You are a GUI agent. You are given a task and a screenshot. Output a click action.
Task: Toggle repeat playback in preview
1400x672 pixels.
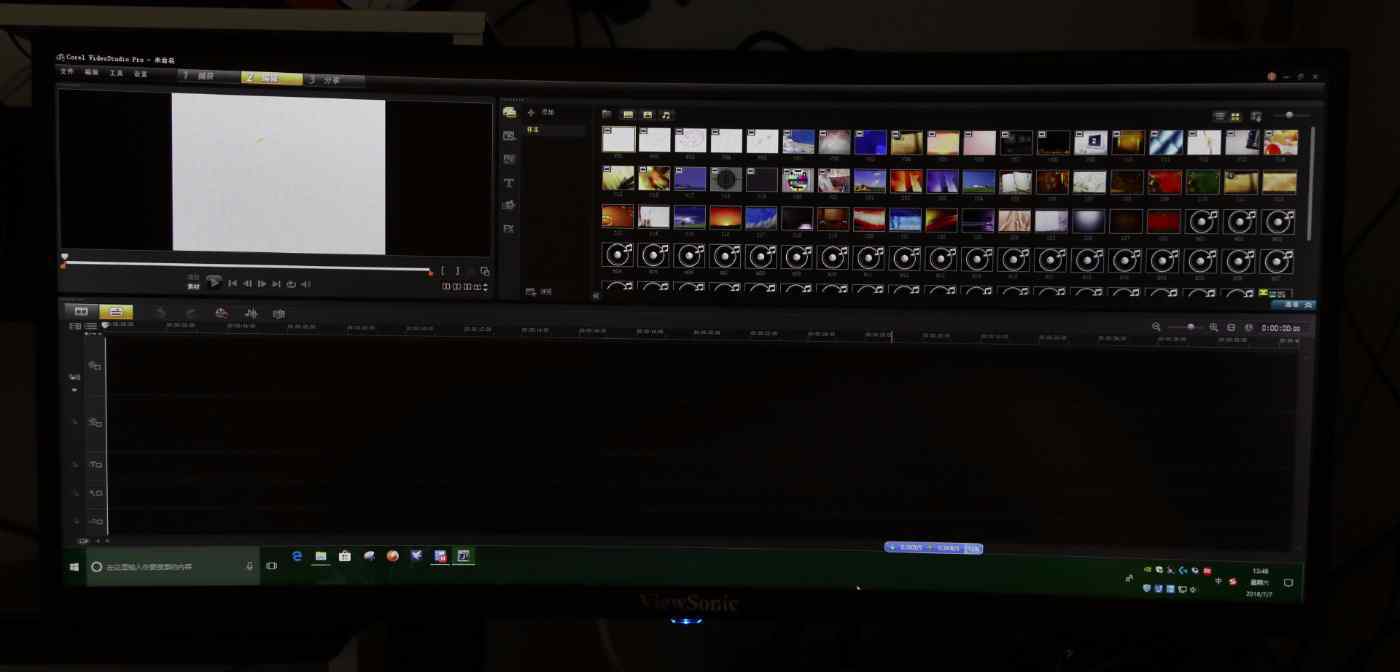point(291,284)
